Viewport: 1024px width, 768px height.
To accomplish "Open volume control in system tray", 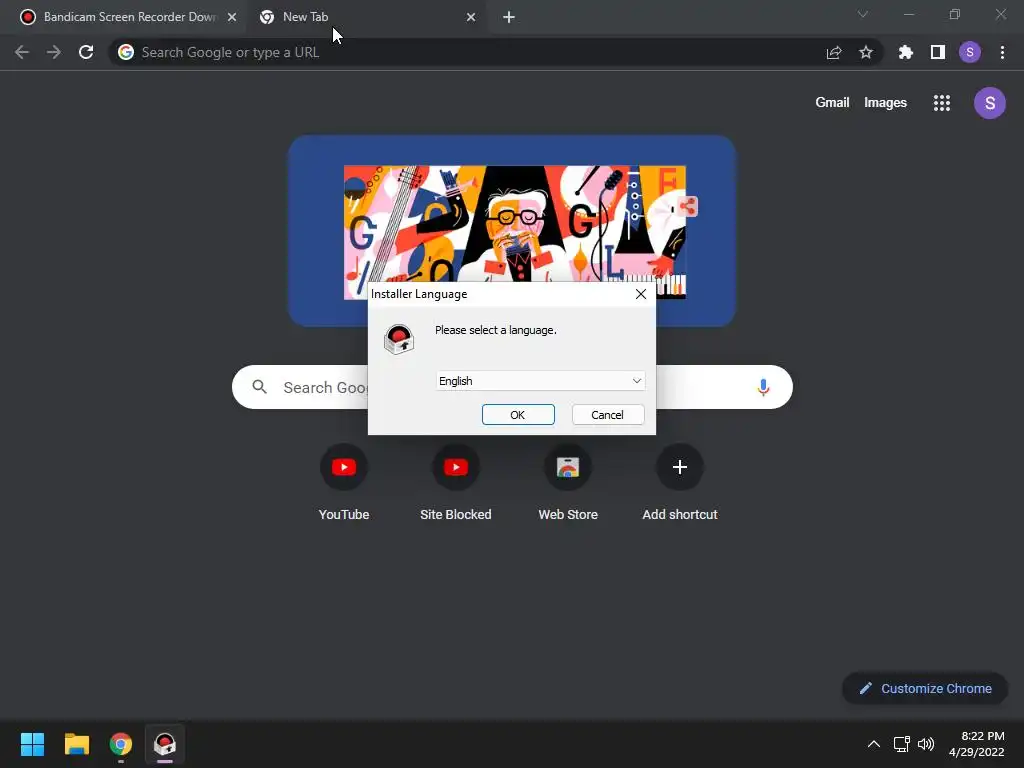I will tap(926, 744).
